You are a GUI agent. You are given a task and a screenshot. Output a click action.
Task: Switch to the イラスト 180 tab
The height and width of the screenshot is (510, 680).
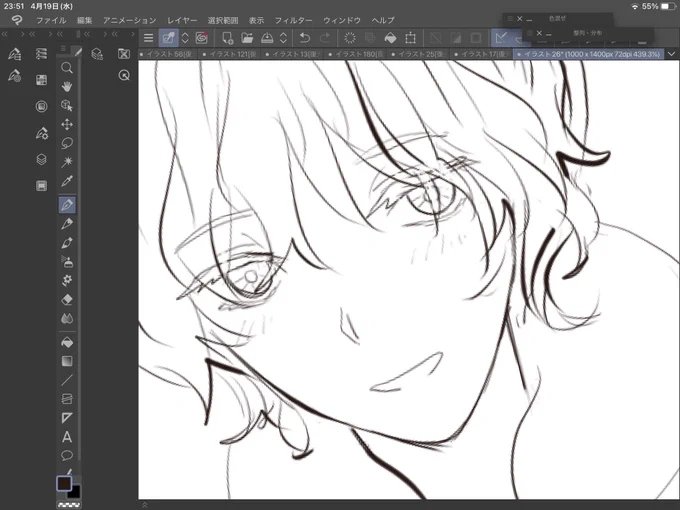(x=356, y=54)
